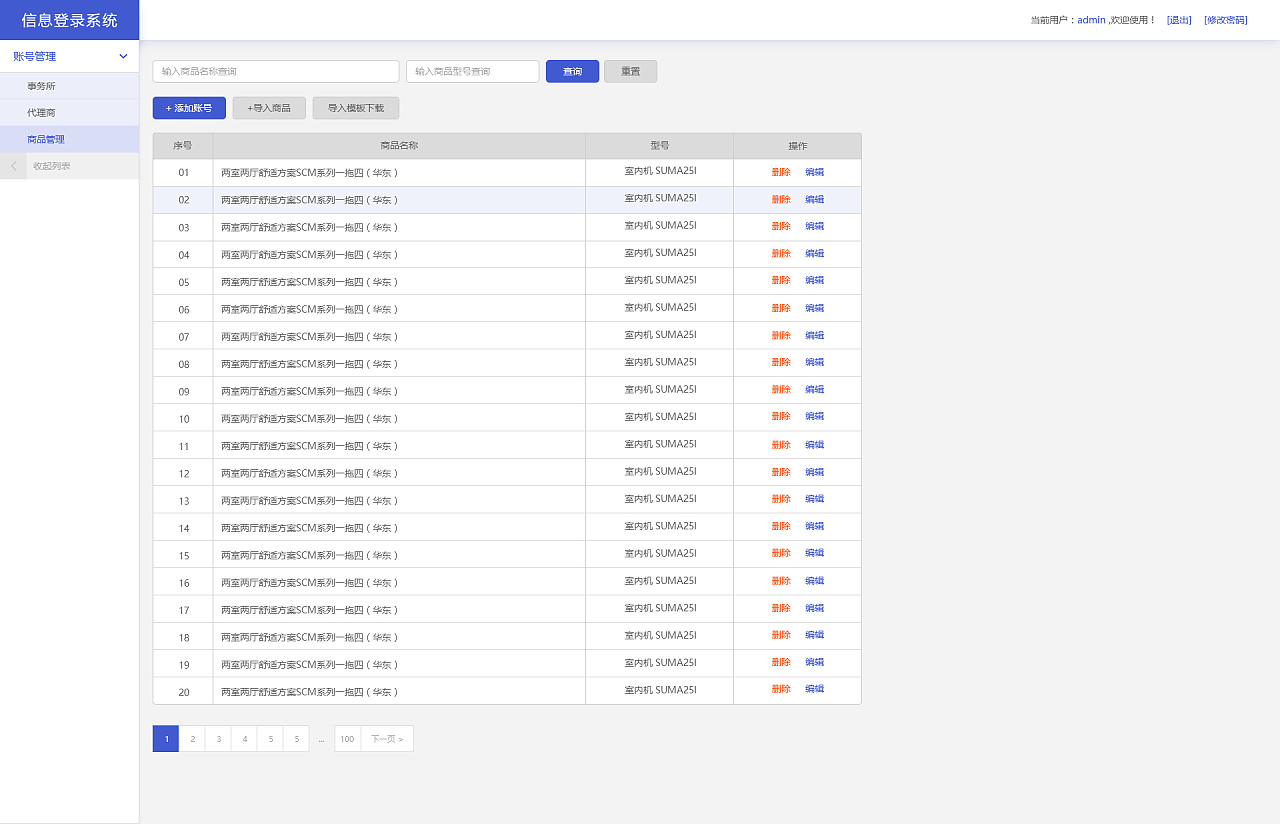Delete row 01 using 删除 link
This screenshot has height=824, width=1280.
pos(780,172)
